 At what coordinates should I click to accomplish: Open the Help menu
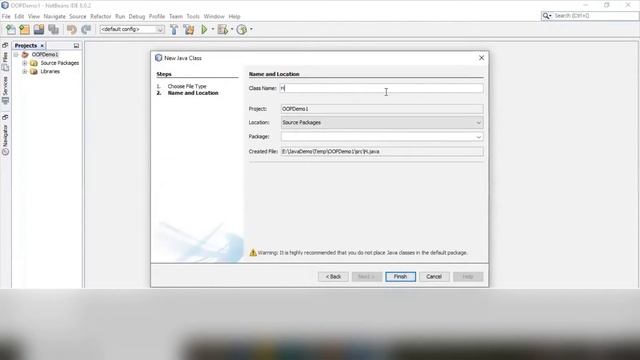[x=234, y=17]
